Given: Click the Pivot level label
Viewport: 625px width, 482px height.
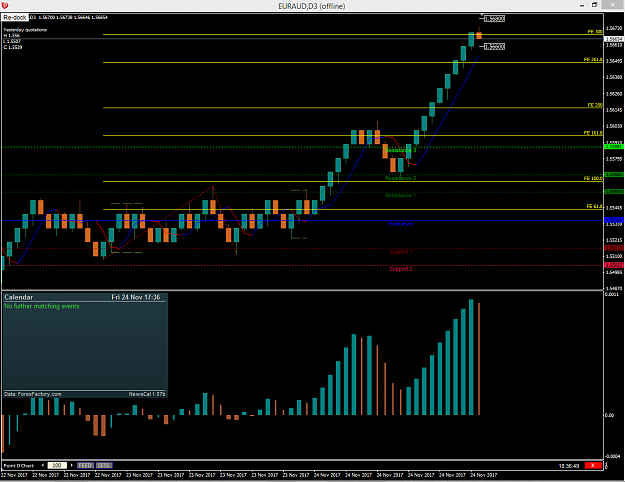Looking at the screenshot, I should pos(401,224).
